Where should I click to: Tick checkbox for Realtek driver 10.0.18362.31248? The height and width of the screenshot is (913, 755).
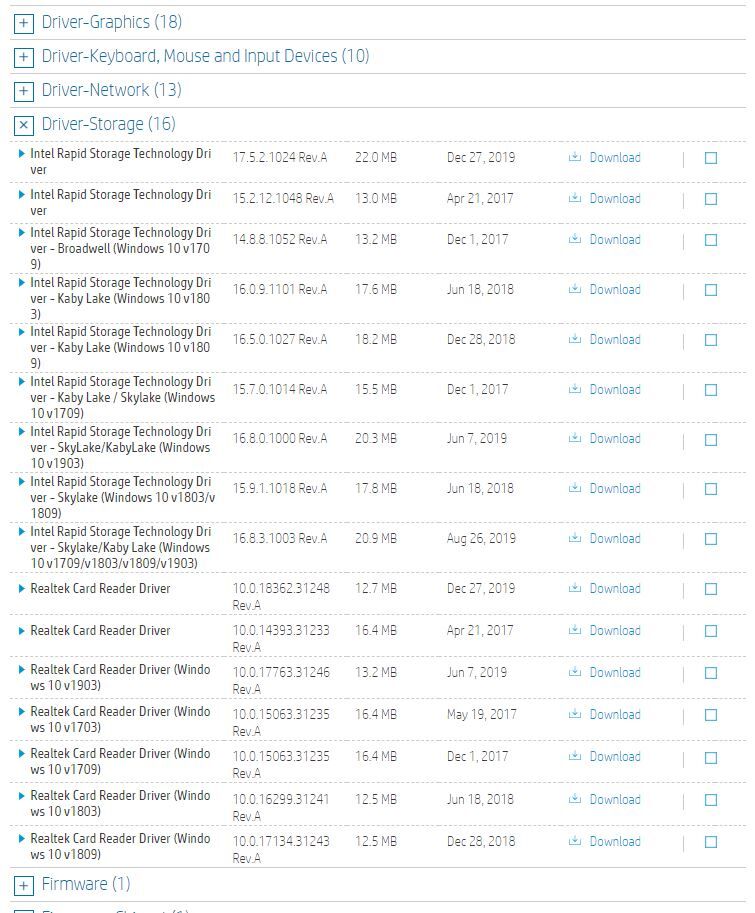(x=711, y=589)
